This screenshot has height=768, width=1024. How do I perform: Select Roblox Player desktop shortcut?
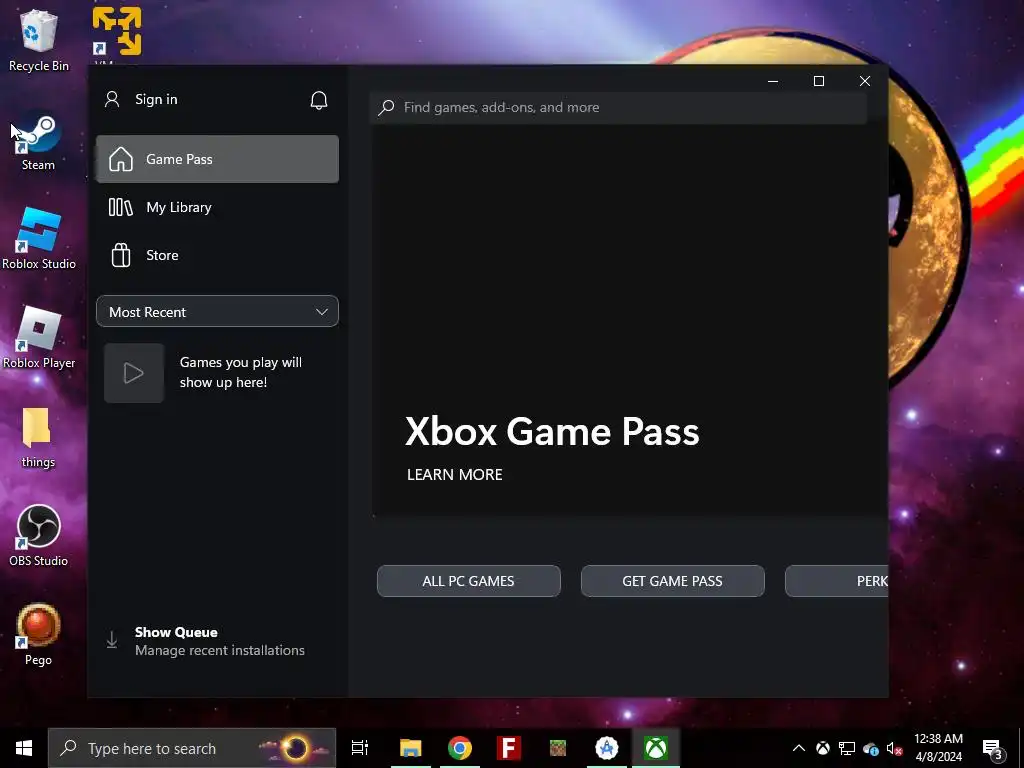[39, 338]
